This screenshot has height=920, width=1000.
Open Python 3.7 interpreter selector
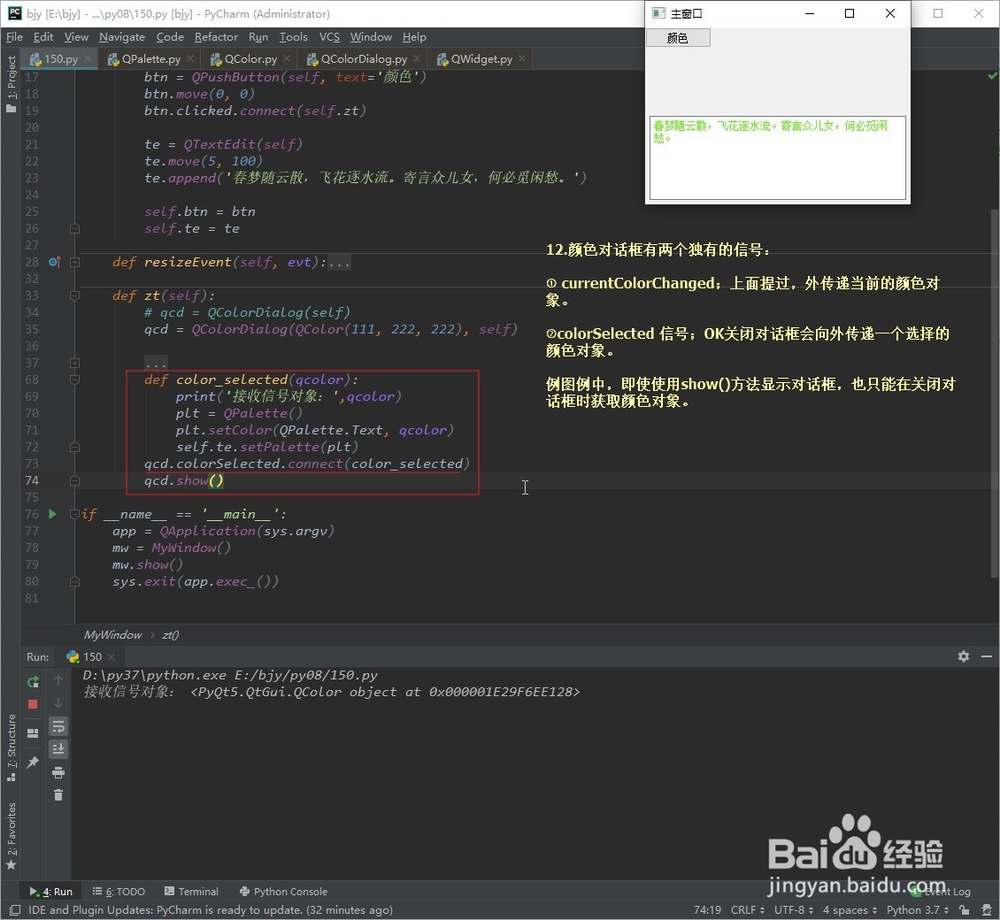pos(917,910)
